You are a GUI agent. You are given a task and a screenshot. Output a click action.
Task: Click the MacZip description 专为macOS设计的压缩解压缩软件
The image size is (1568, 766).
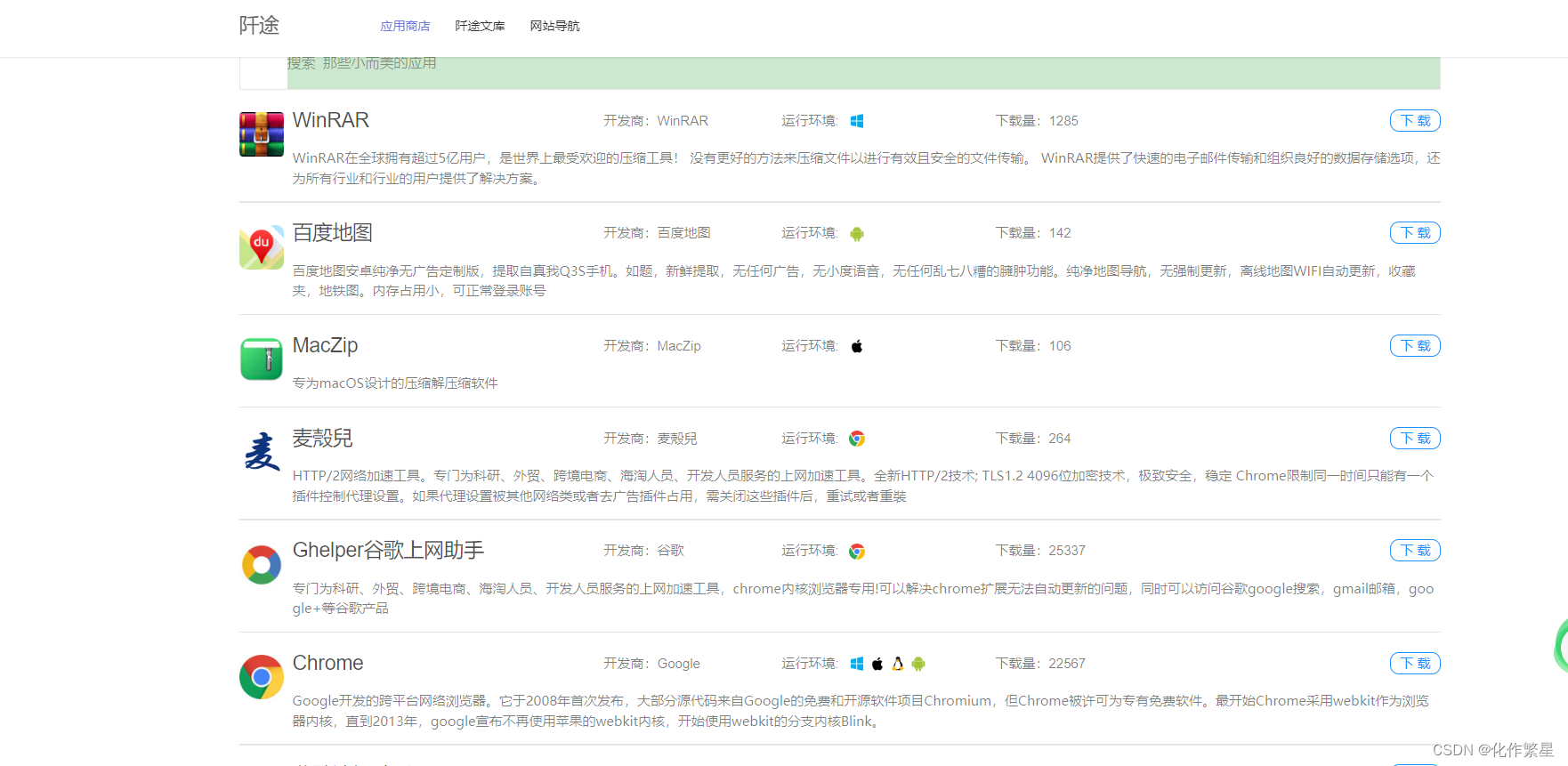(x=395, y=383)
